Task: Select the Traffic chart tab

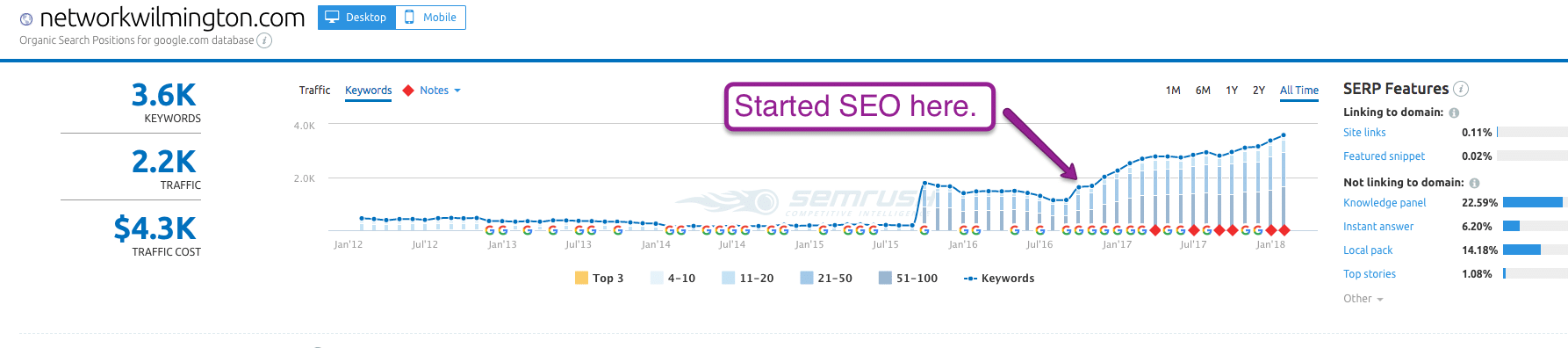Action: coord(314,91)
